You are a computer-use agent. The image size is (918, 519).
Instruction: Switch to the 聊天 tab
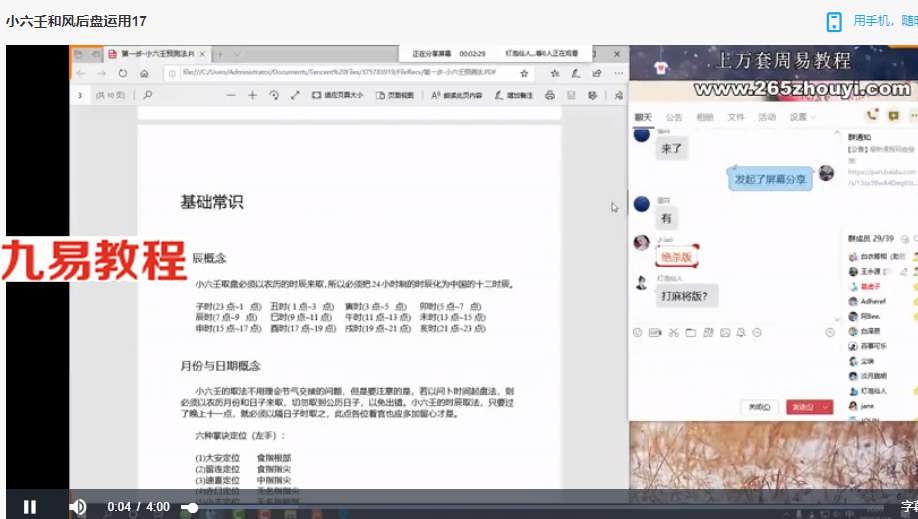pos(643,117)
